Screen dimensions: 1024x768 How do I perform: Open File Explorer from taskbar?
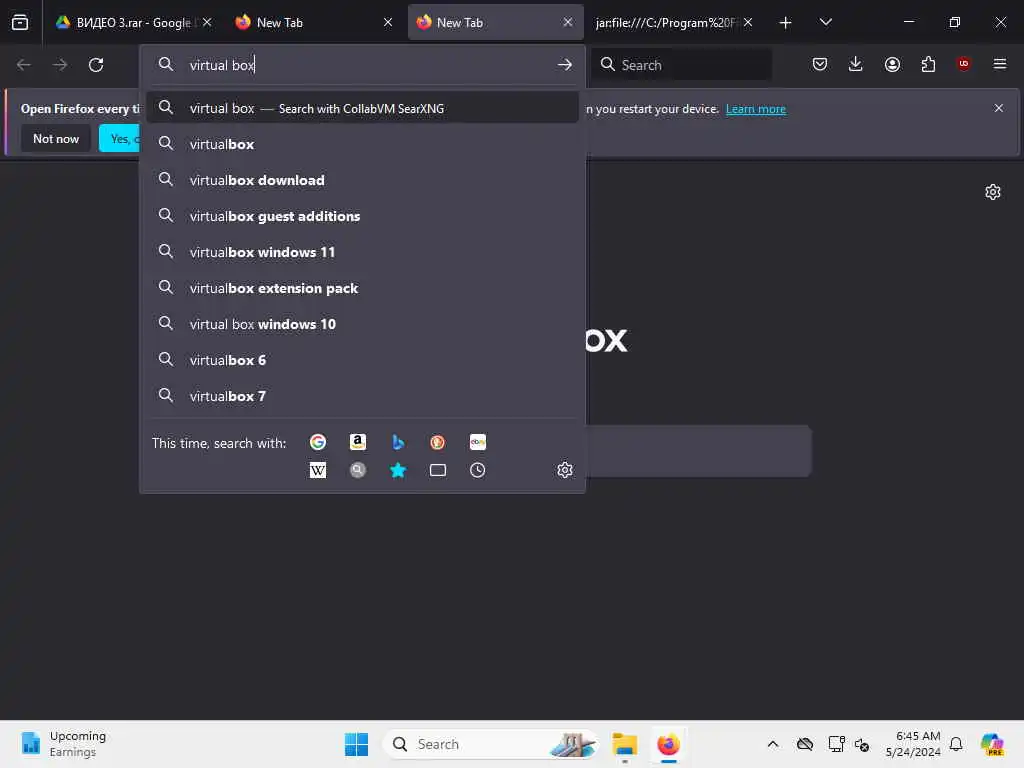coord(624,744)
